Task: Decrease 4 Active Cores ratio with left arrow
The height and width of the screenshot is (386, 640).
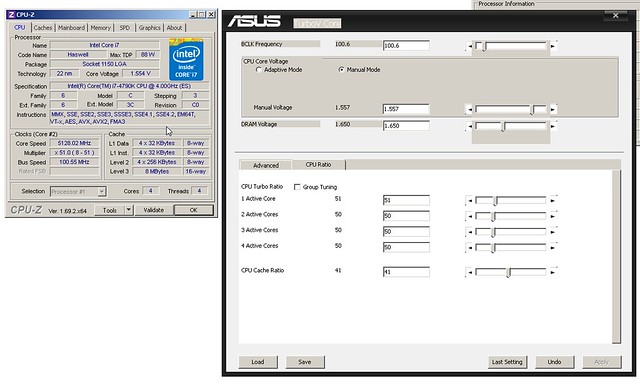Action: pyautogui.click(x=470, y=247)
